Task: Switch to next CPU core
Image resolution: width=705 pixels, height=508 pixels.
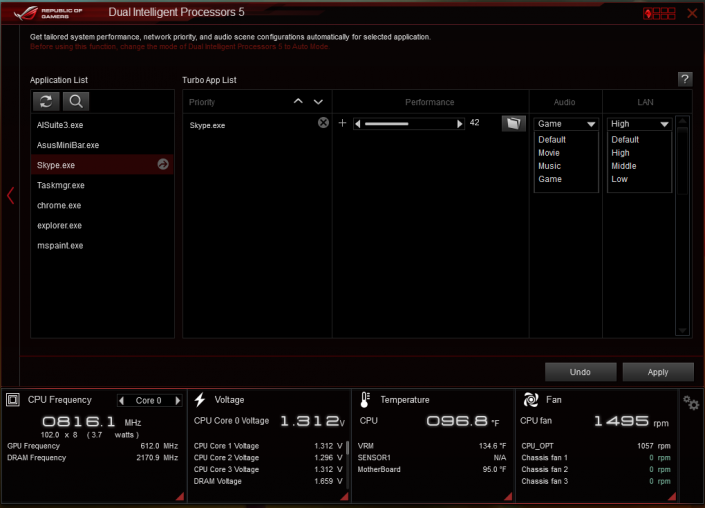Action: (178, 400)
